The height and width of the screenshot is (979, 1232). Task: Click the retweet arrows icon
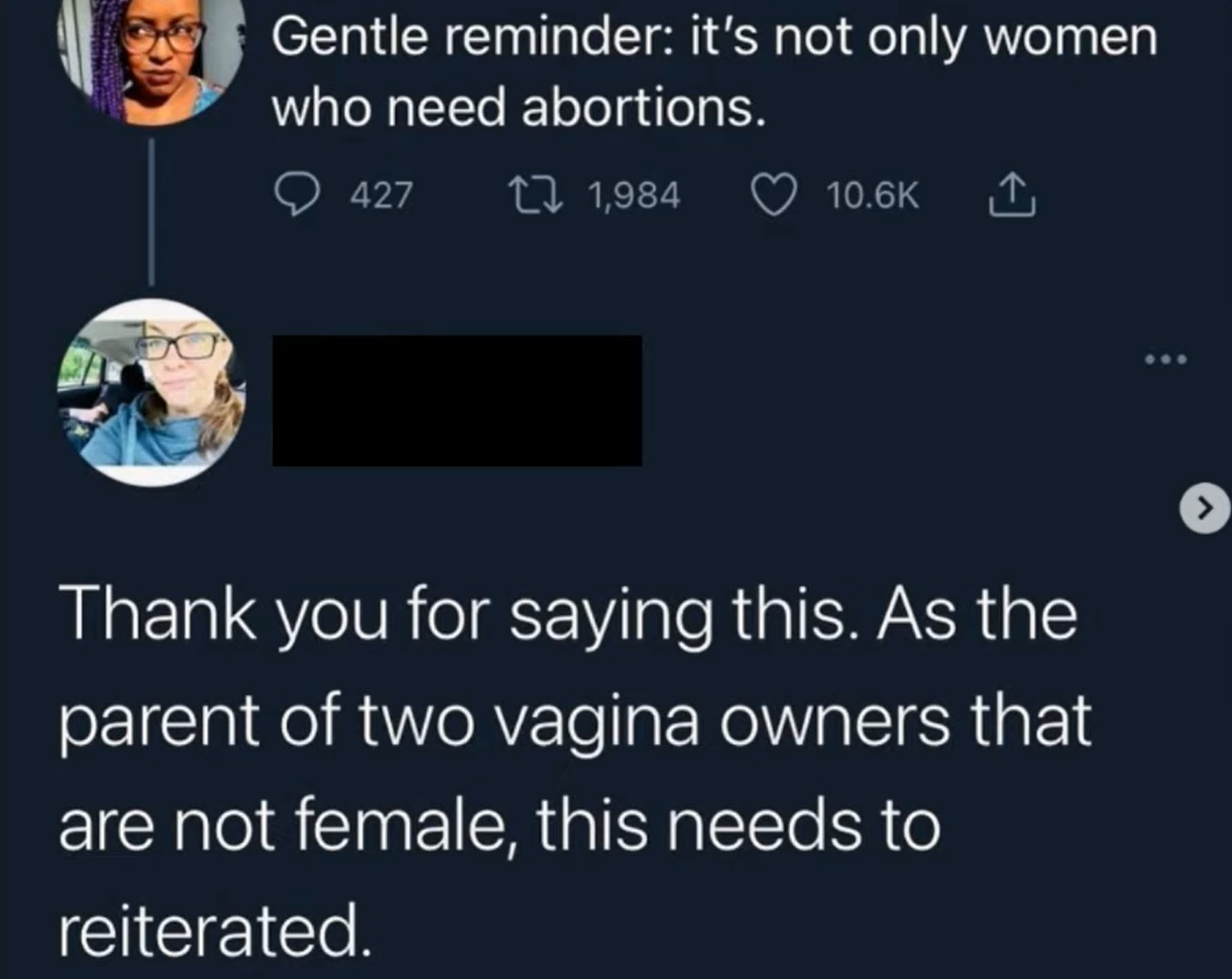(x=535, y=195)
